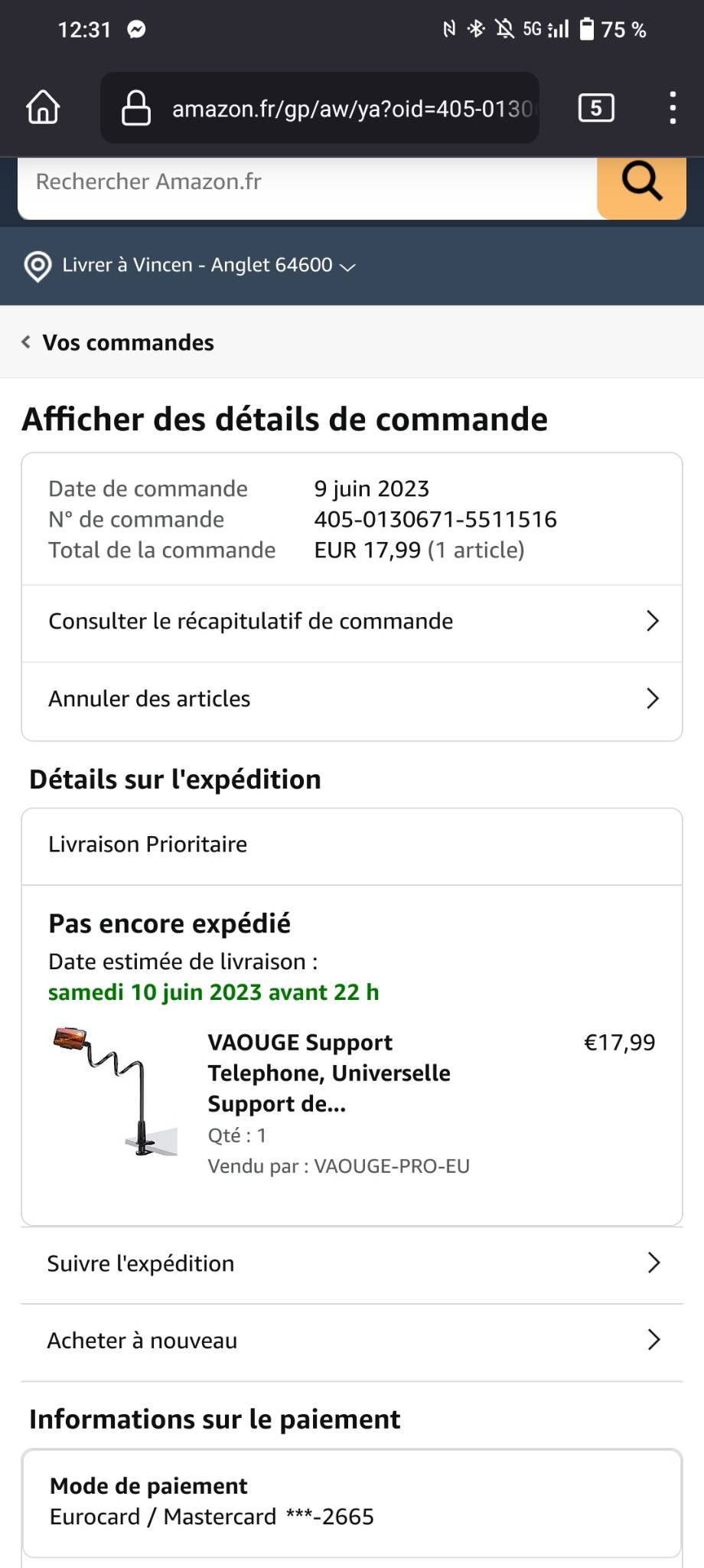Open VAOUGE Support Telephone product link
The width and height of the screenshot is (704, 1568).
[328, 1073]
